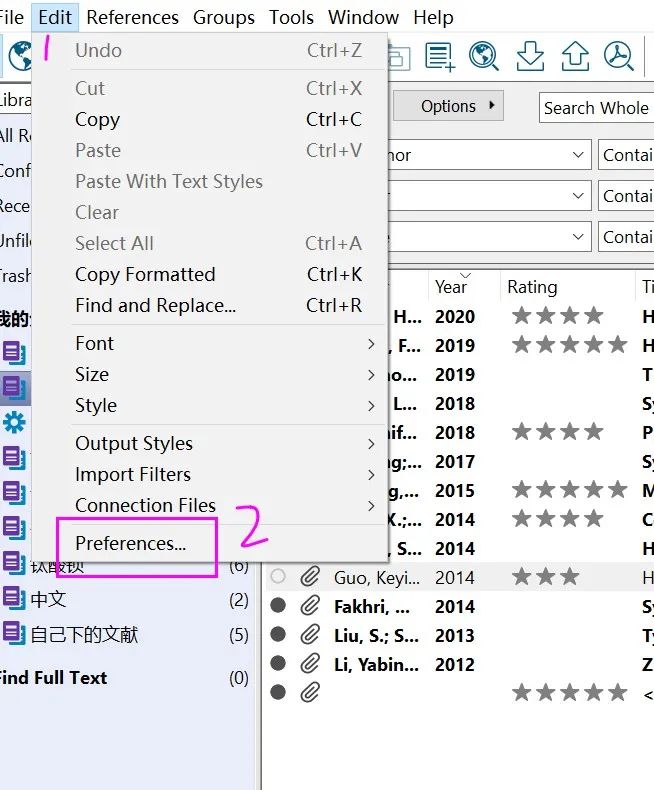Toggle read status dot for Fakhri 2014
Screen dimensions: 654x790
point(278,606)
